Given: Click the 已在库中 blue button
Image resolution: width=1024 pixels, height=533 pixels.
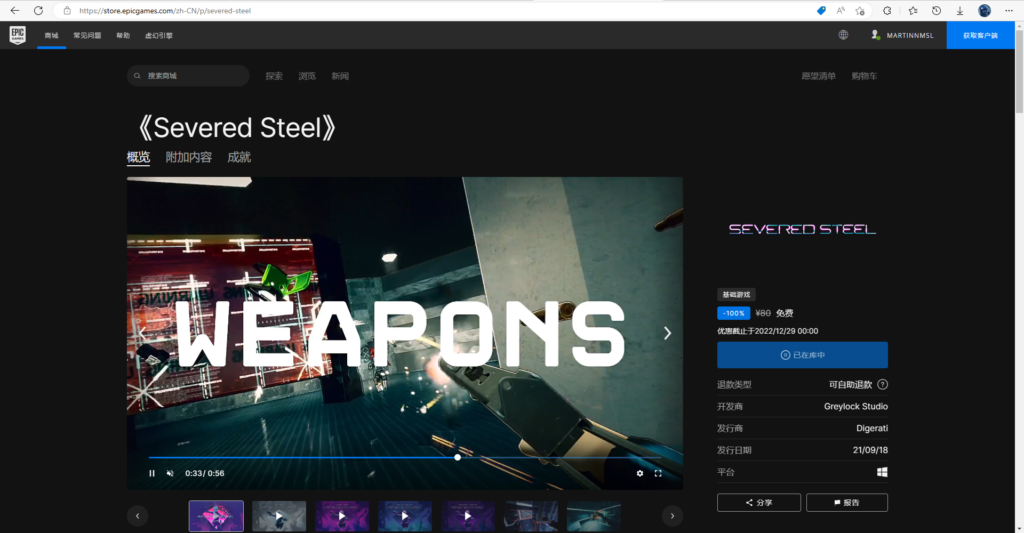Looking at the screenshot, I should (x=802, y=355).
